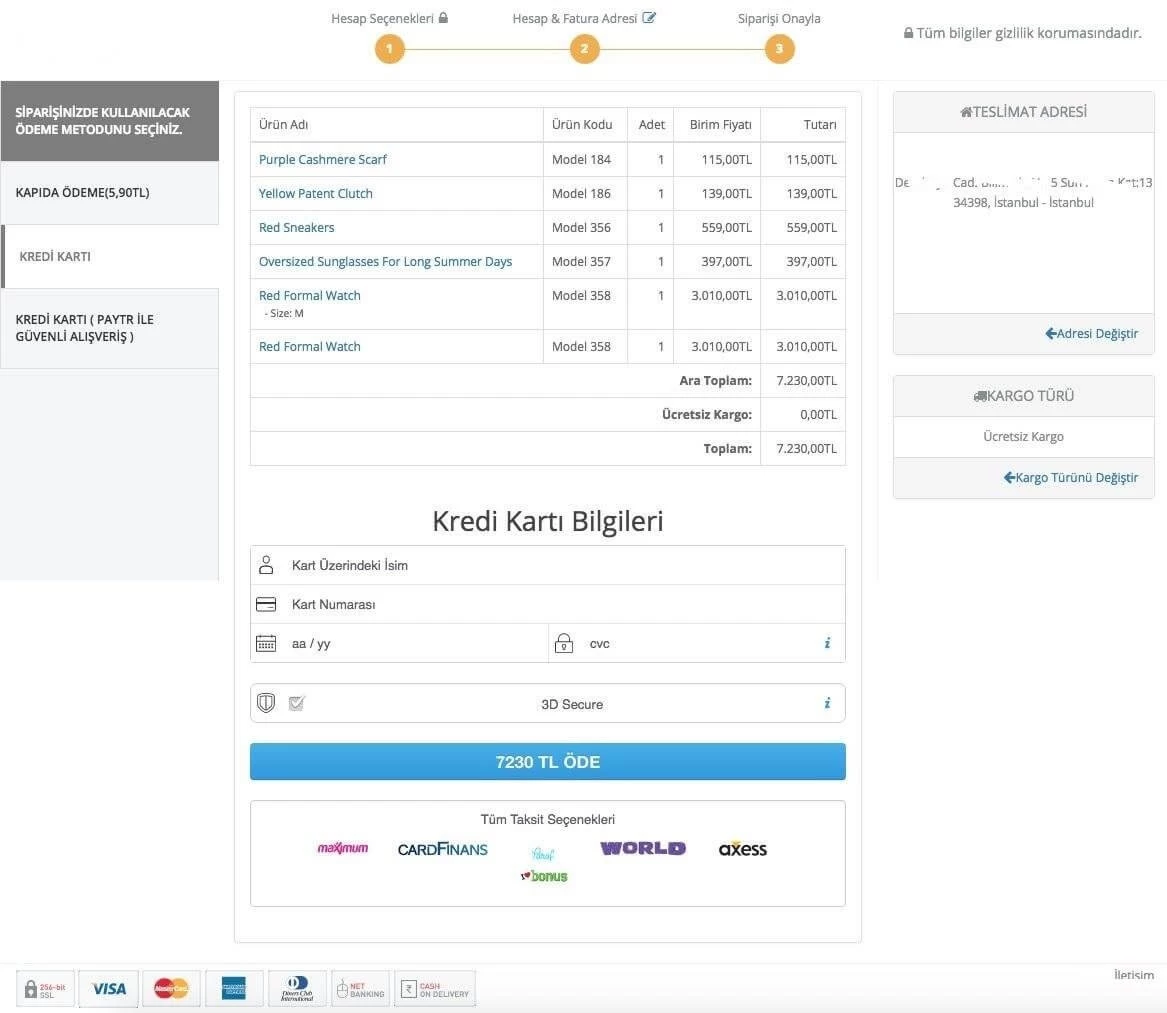Click step 2, Hesap & Fatura Adresi
The width and height of the screenshot is (1167, 1013).
point(584,47)
